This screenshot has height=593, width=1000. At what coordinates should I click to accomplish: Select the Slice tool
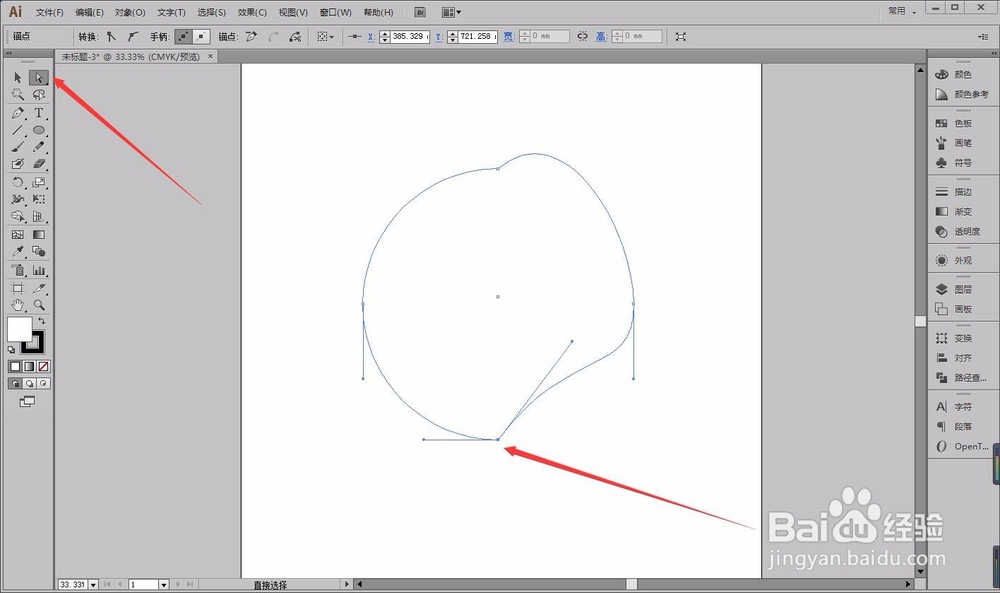[38, 288]
